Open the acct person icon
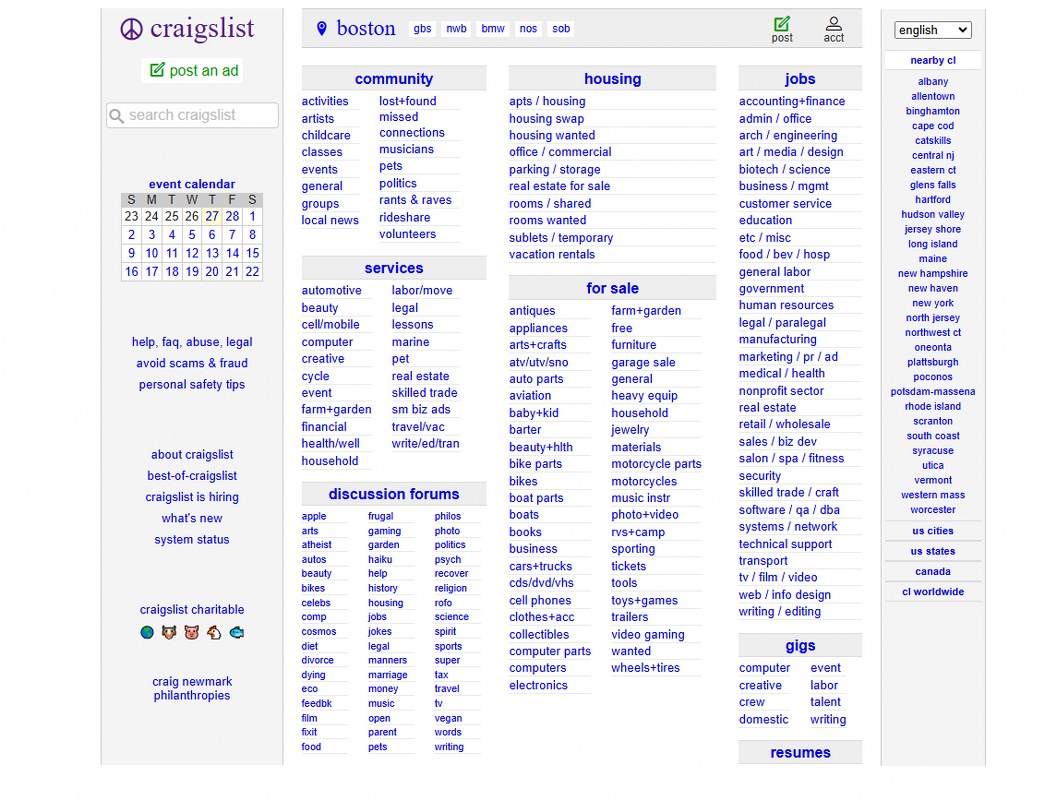The image size is (1056, 800). coord(833,24)
